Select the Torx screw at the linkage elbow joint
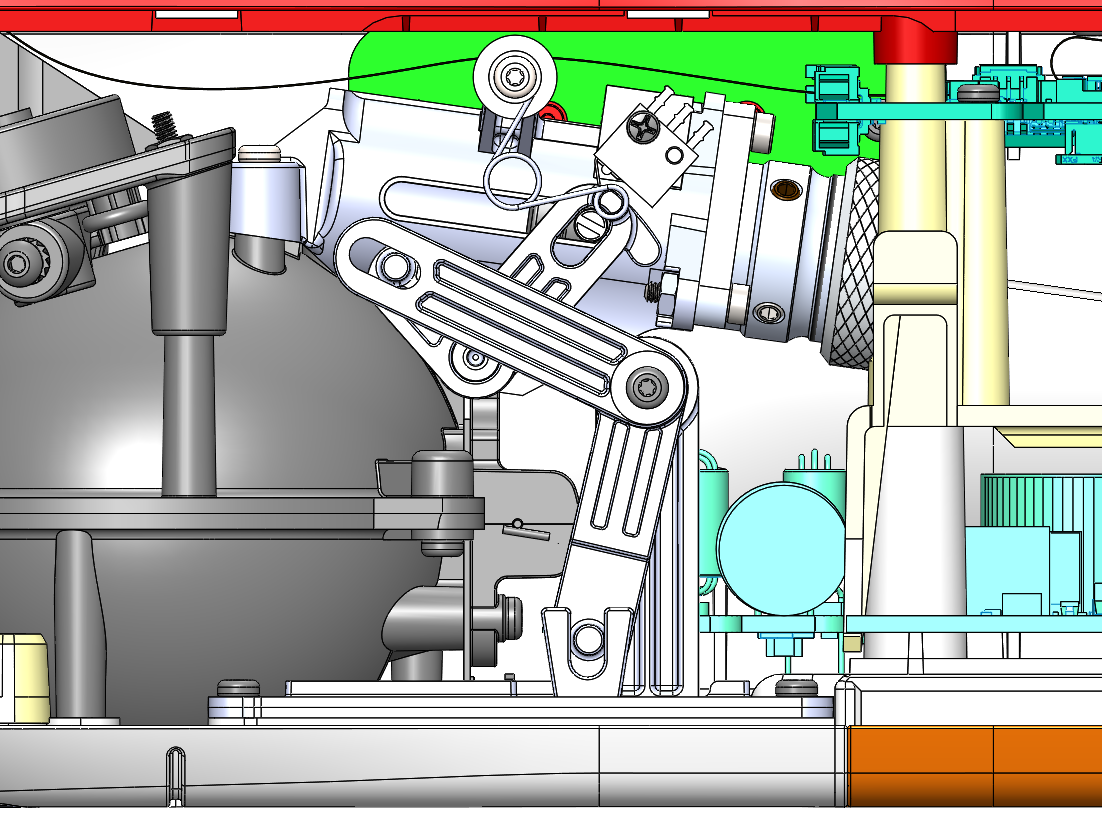 tap(647, 387)
